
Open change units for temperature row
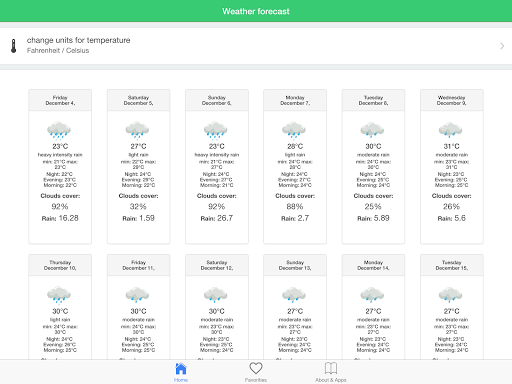(x=256, y=46)
